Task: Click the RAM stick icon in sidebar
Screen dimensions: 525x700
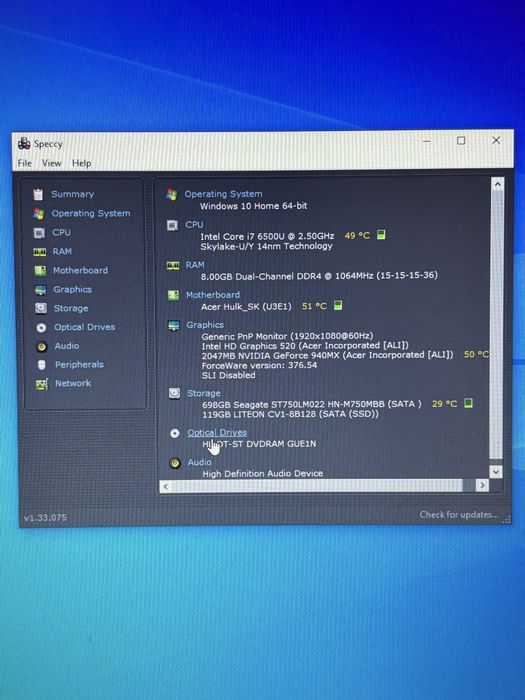Action: [40, 252]
